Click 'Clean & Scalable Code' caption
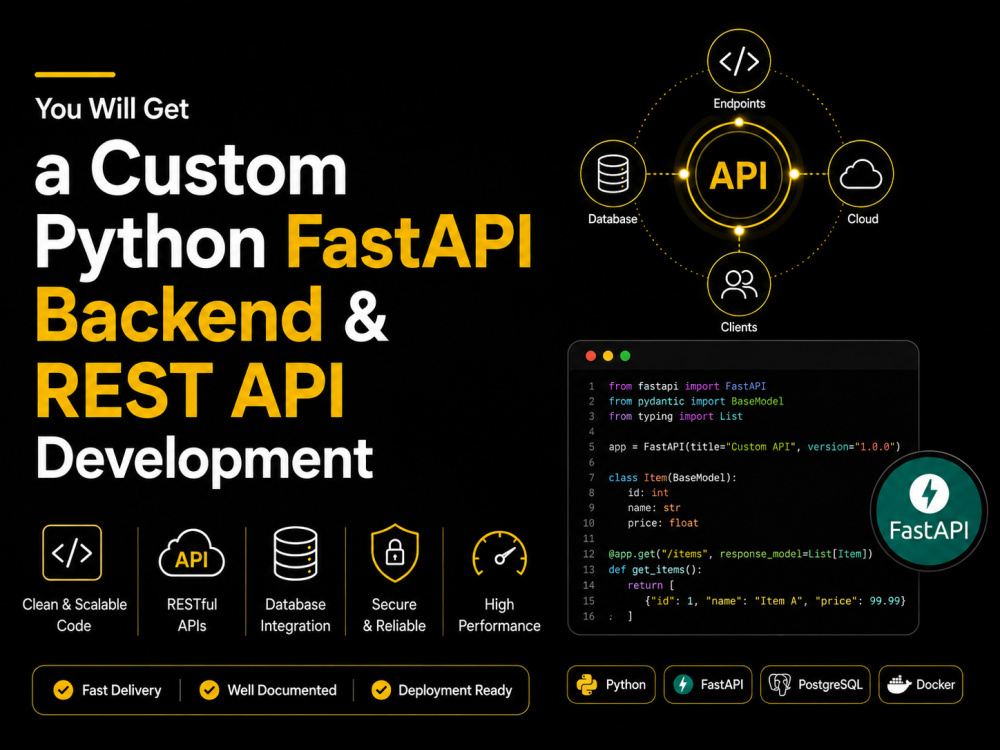The image size is (1000, 750). tap(74, 615)
